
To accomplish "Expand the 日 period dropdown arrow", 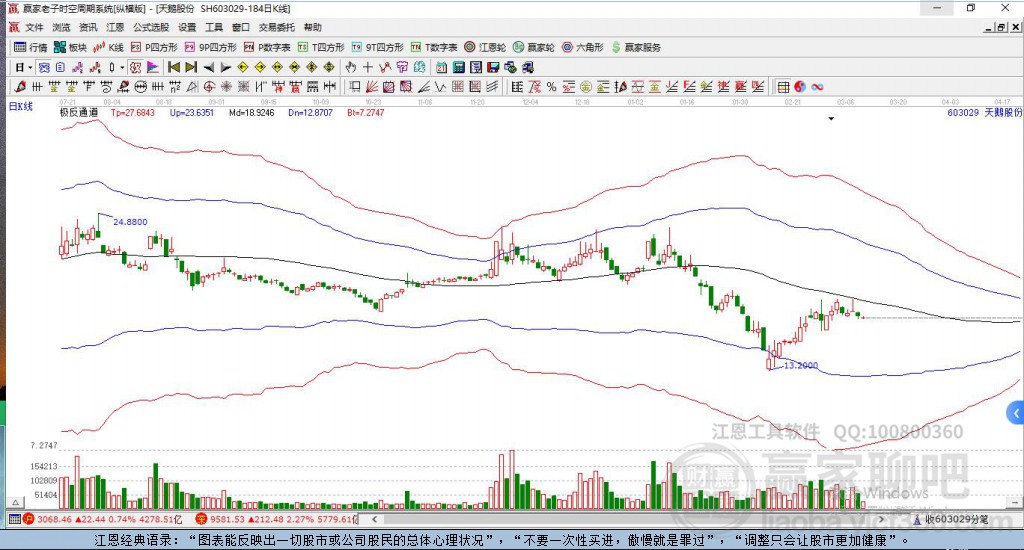I will [30, 67].
